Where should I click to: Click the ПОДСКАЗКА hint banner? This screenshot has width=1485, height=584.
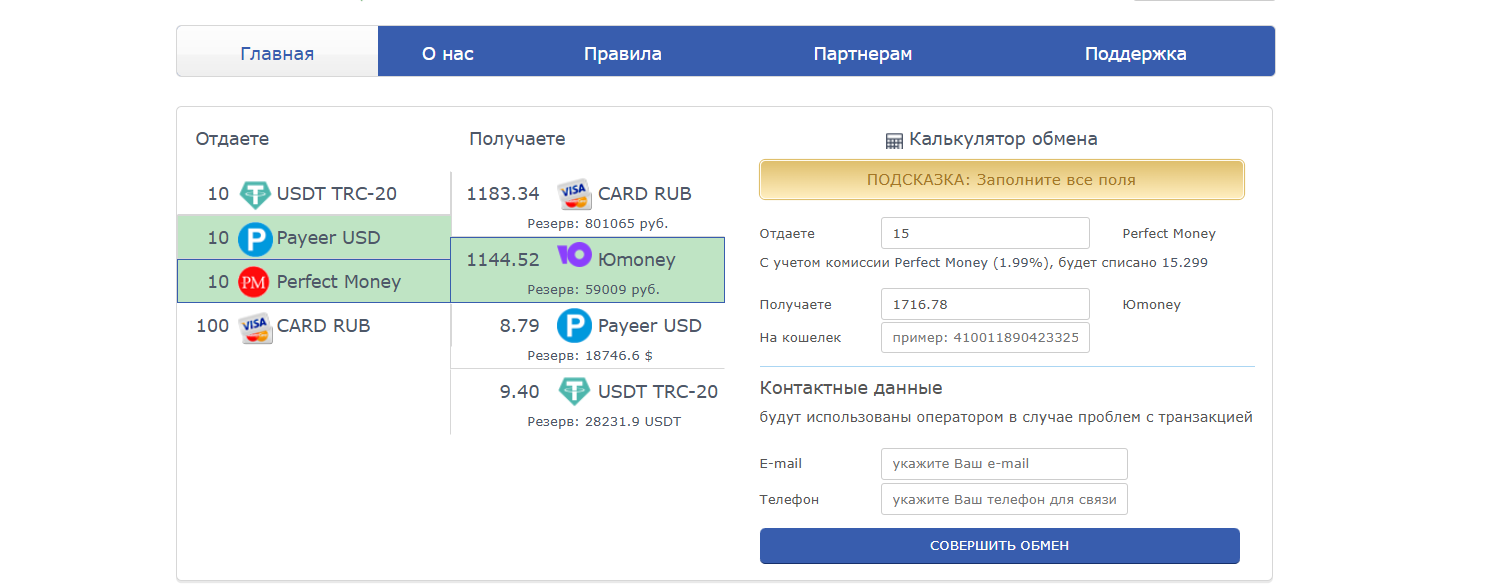pos(1001,179)
